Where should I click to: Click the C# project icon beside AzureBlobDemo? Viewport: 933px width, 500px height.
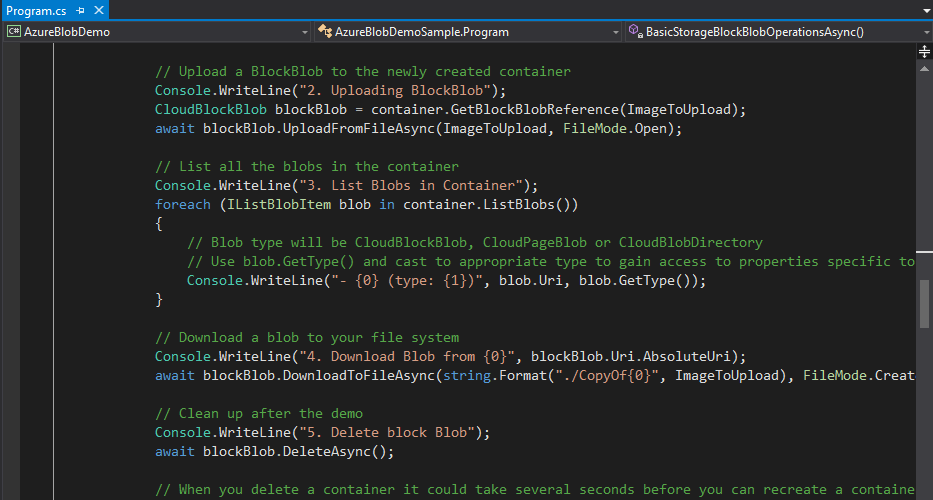point(14,31)
